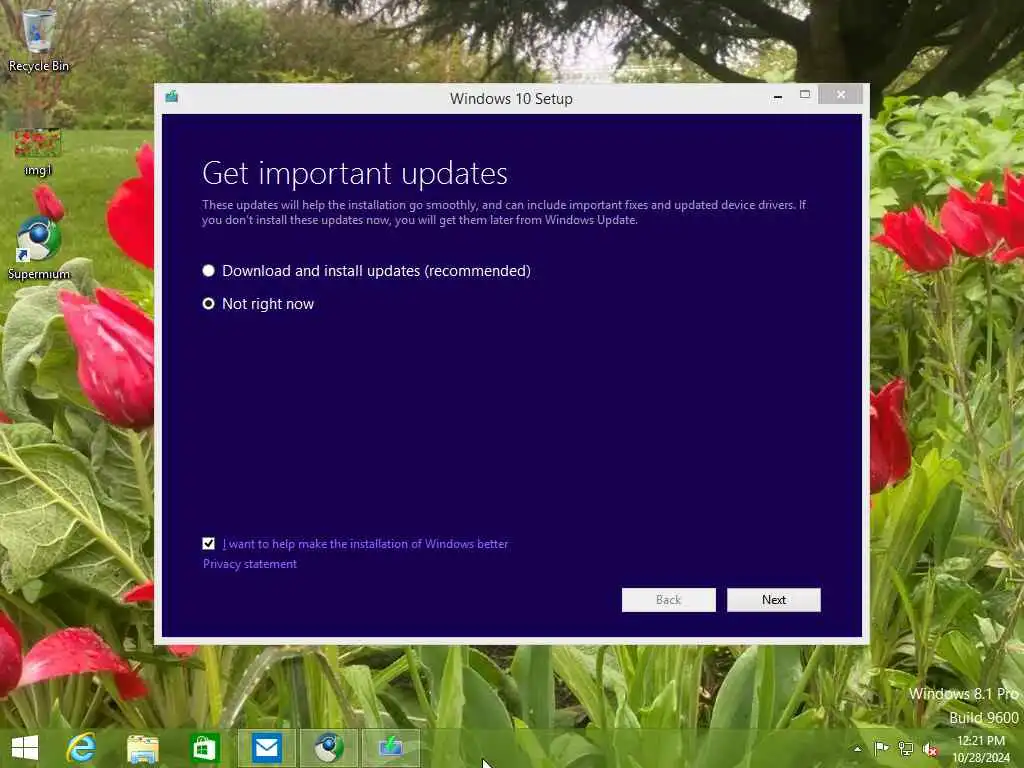The image size is (1024, 768).
Task: Click the Back button
Action: click(x=668, y=600)
